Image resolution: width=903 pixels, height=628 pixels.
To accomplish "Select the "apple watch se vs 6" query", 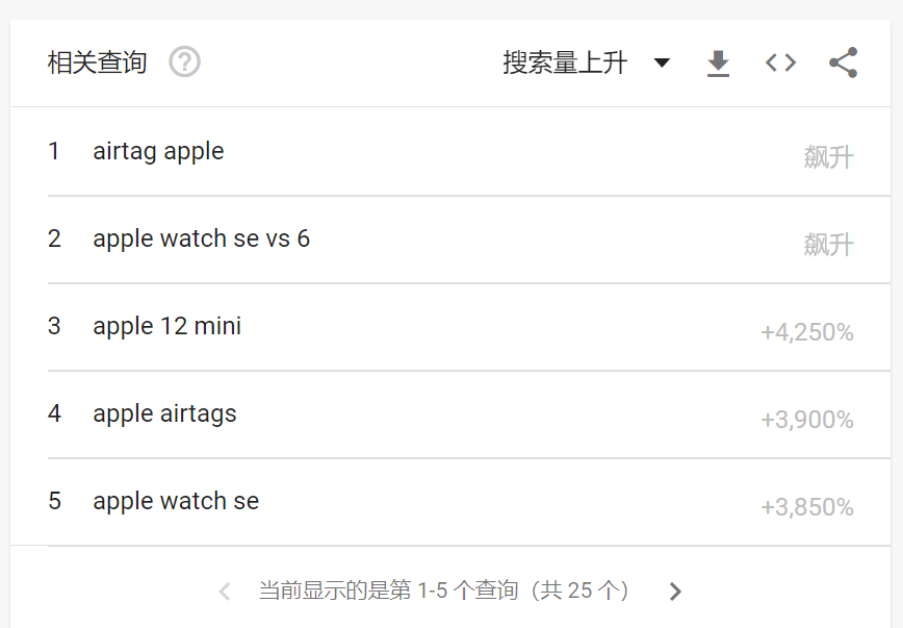I will (x=201, y=239).
